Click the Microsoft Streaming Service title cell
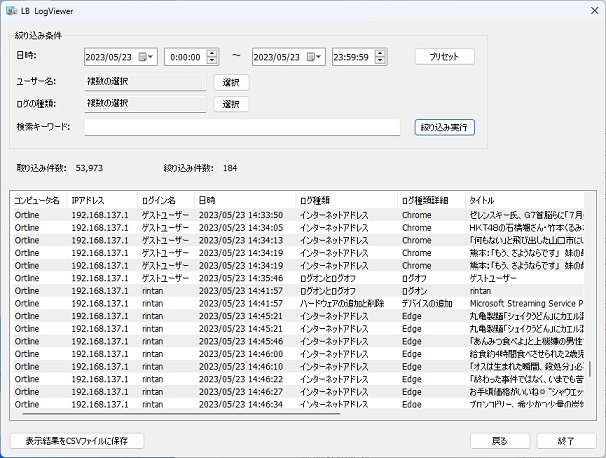This screenshot has height=458, width=606. 526,303
